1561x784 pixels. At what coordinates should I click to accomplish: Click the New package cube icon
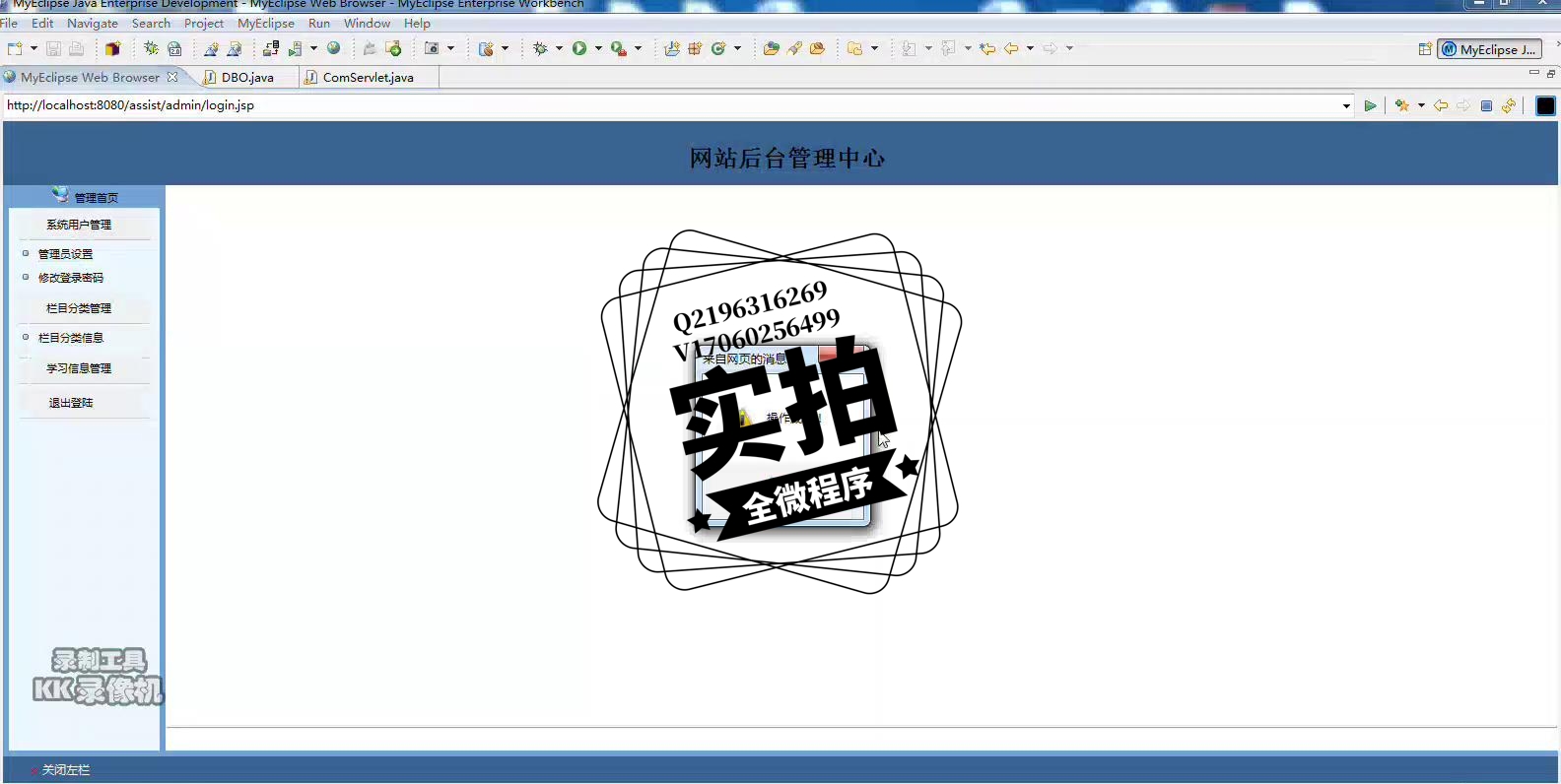112,48
